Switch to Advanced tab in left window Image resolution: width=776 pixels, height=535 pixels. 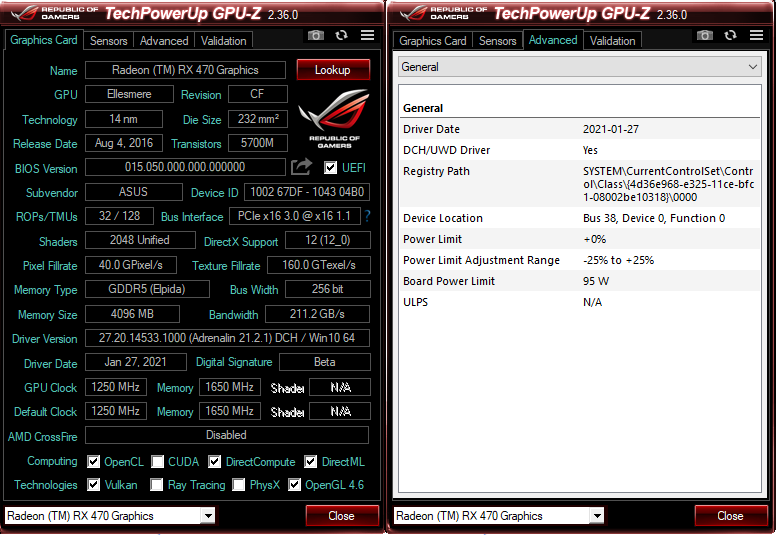click(x=164, y=41)
